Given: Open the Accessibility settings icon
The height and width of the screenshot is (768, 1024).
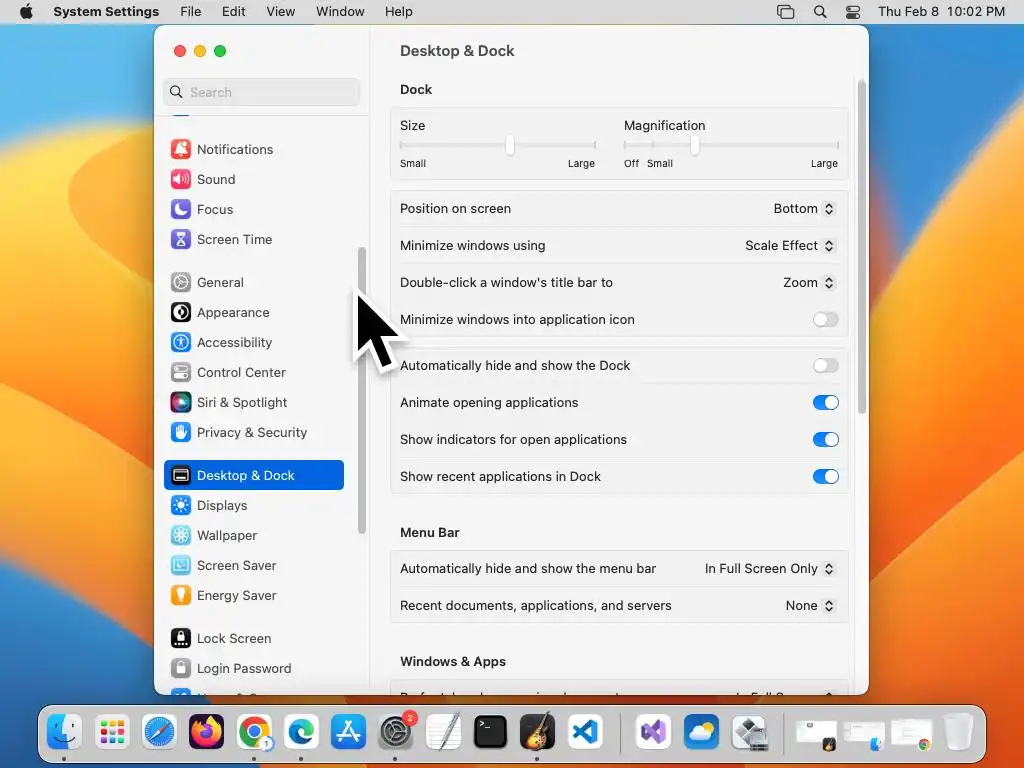Looking at the screenshot, I should pos(181,342).
